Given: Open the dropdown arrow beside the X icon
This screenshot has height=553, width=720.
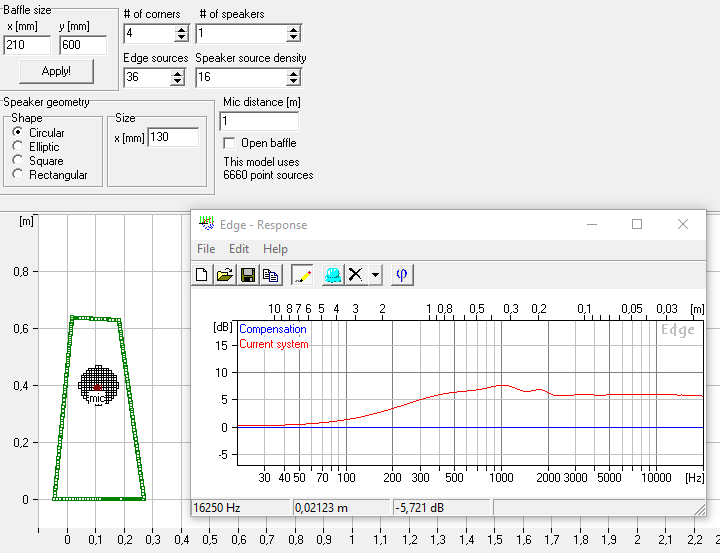Looking at the screenshot, I should [375, 275].
